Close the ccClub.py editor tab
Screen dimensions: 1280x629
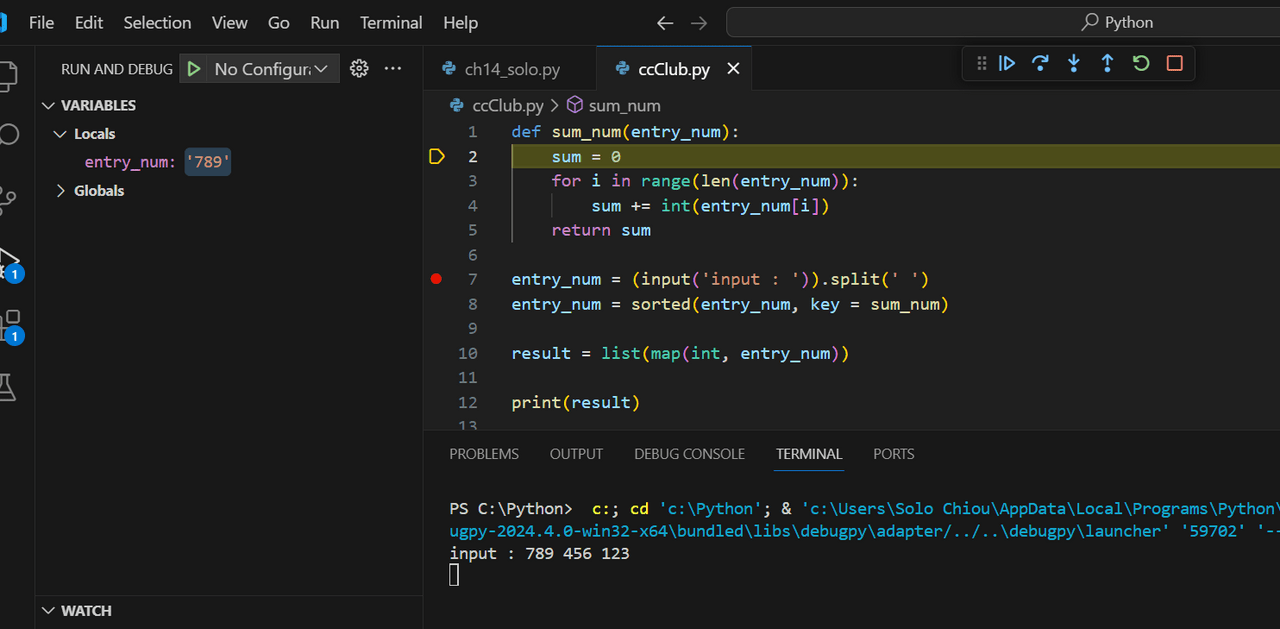(733, 69)
